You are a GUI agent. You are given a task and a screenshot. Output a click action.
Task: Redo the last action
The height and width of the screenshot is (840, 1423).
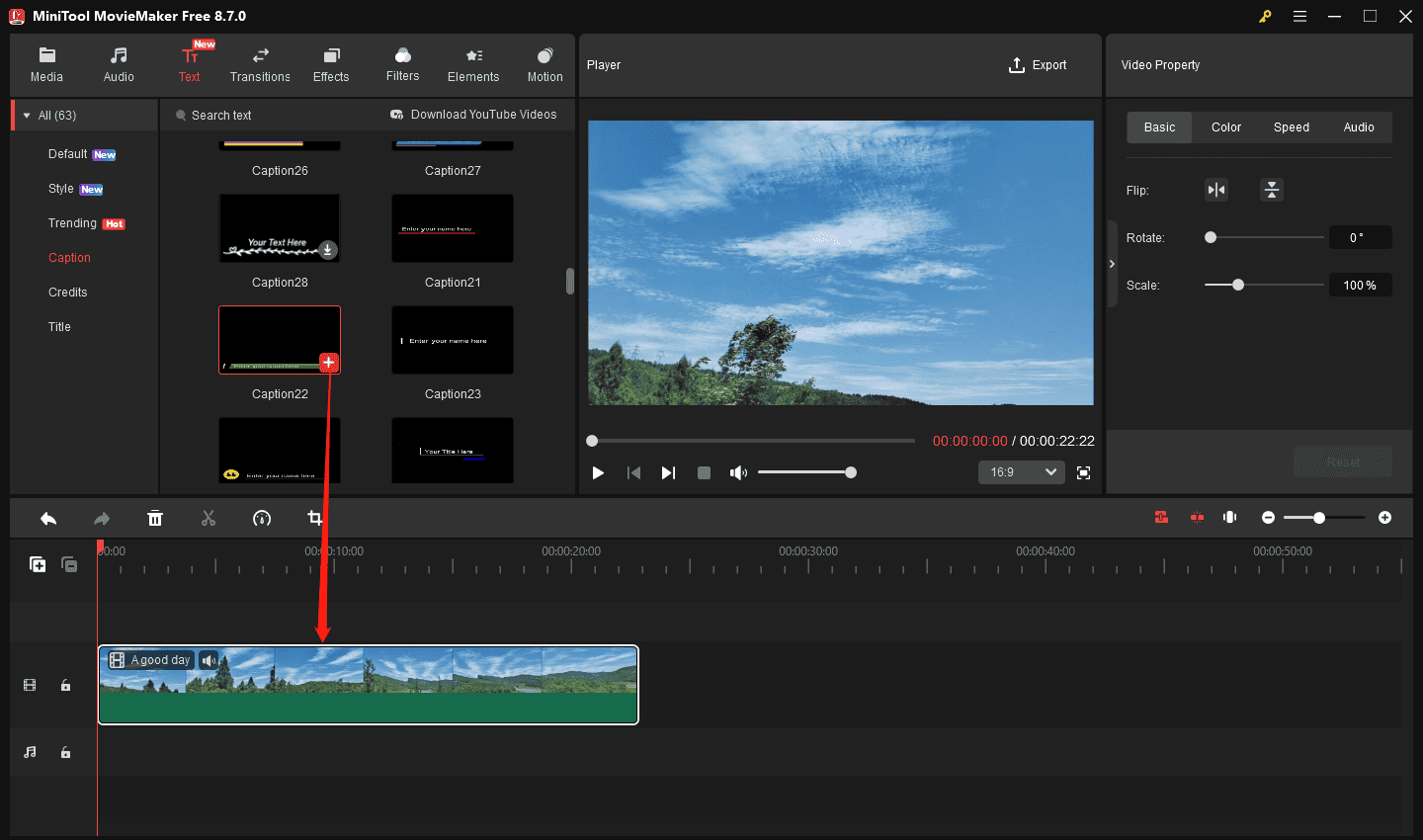tap(102, 518)
